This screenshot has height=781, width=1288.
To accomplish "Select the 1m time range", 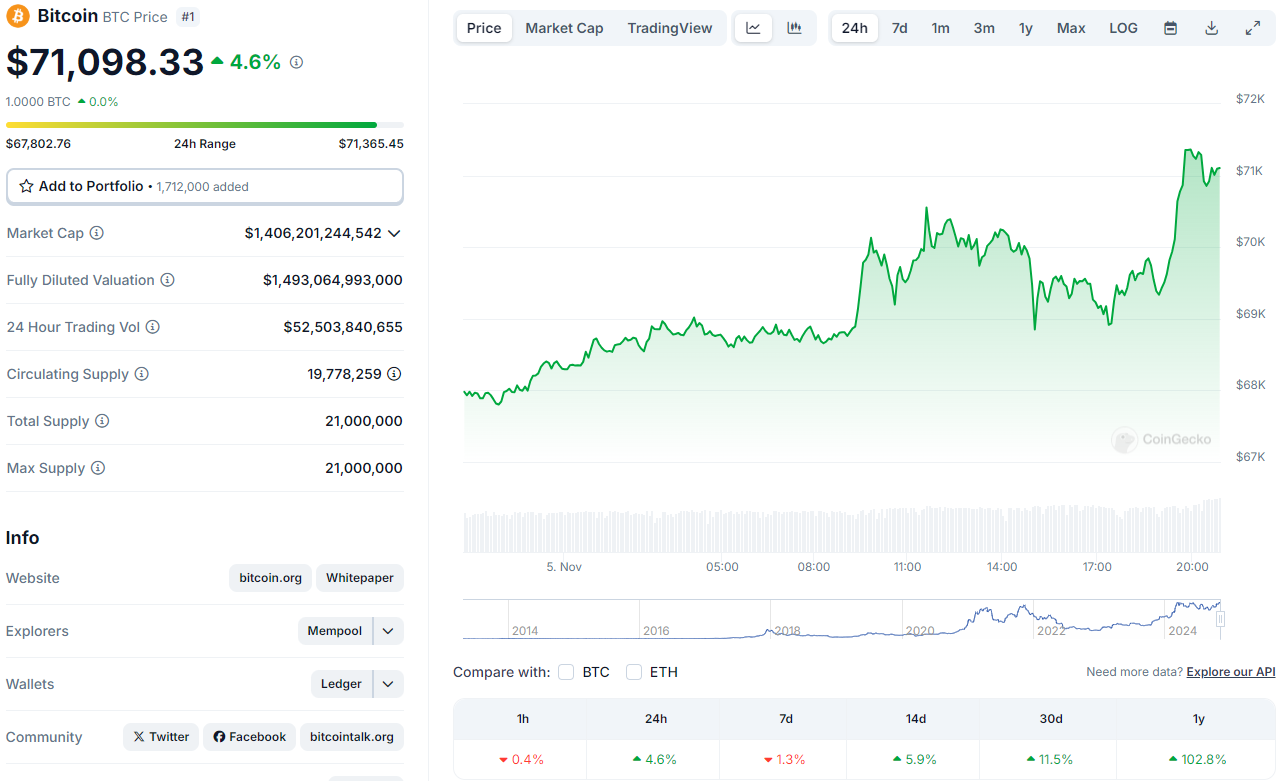I will pyautogui.click(x=941, y=28).
